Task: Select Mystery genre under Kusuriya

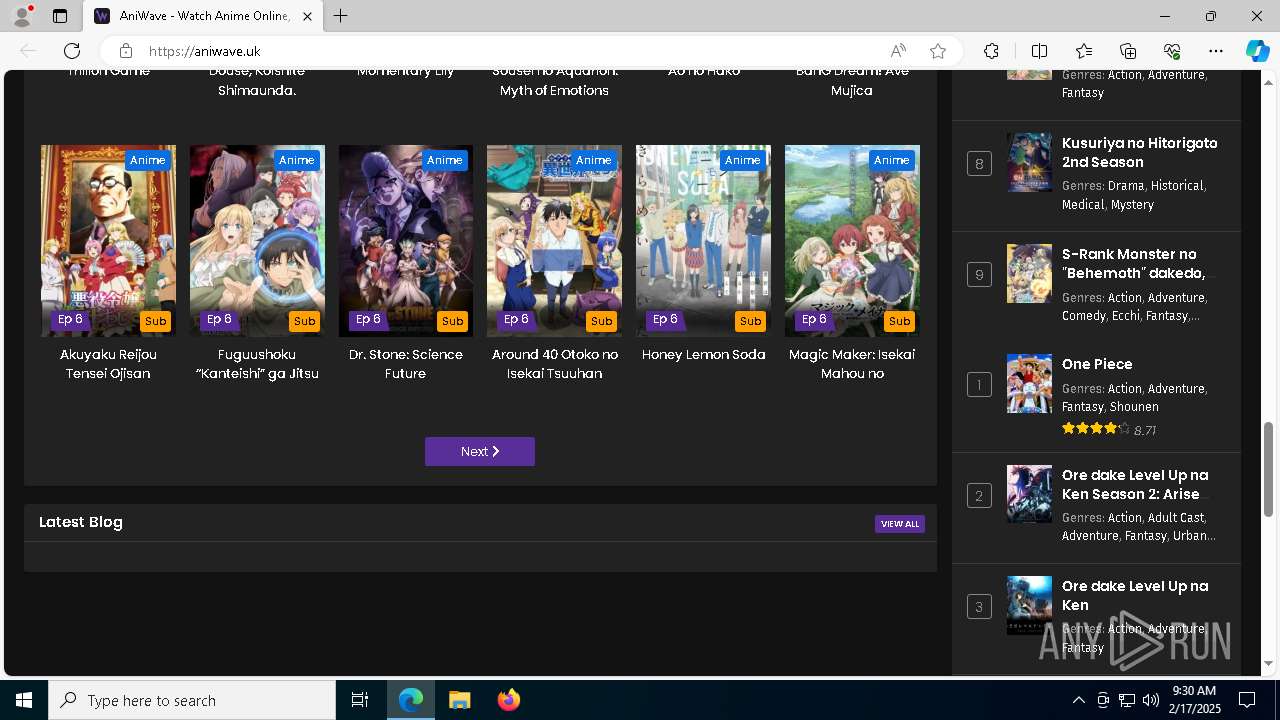Action: point(1132,205)
